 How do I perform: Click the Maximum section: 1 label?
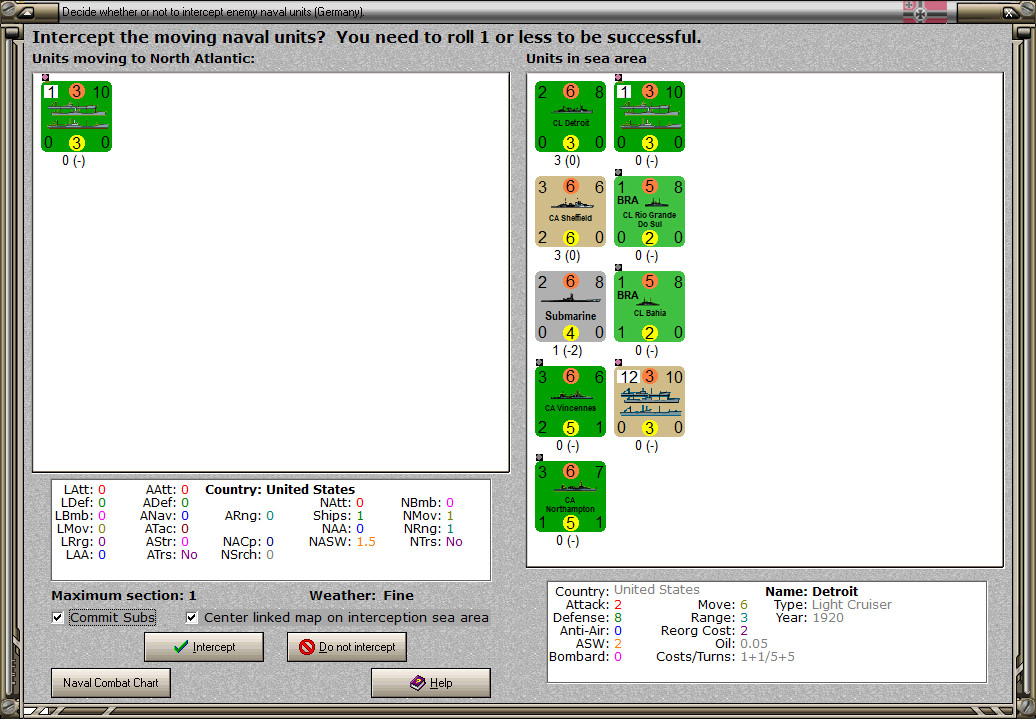click(x=124, y=595)
